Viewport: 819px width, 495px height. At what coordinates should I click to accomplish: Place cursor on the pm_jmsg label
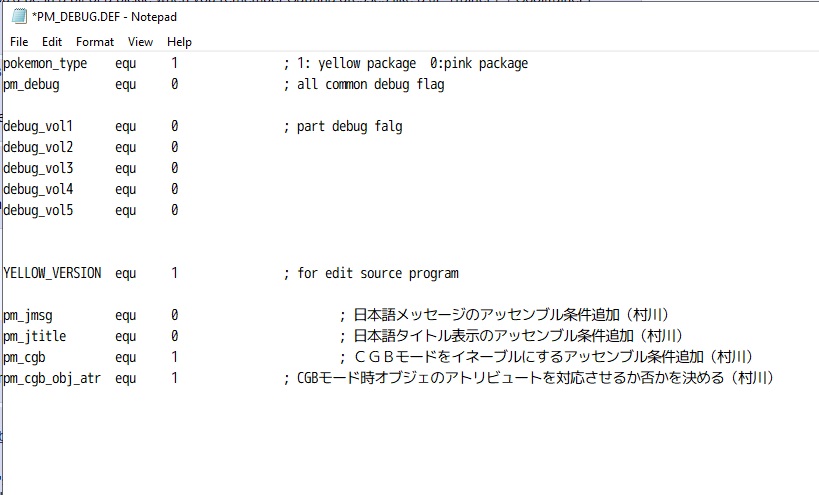pyautogui.click(x=27, y=315)
